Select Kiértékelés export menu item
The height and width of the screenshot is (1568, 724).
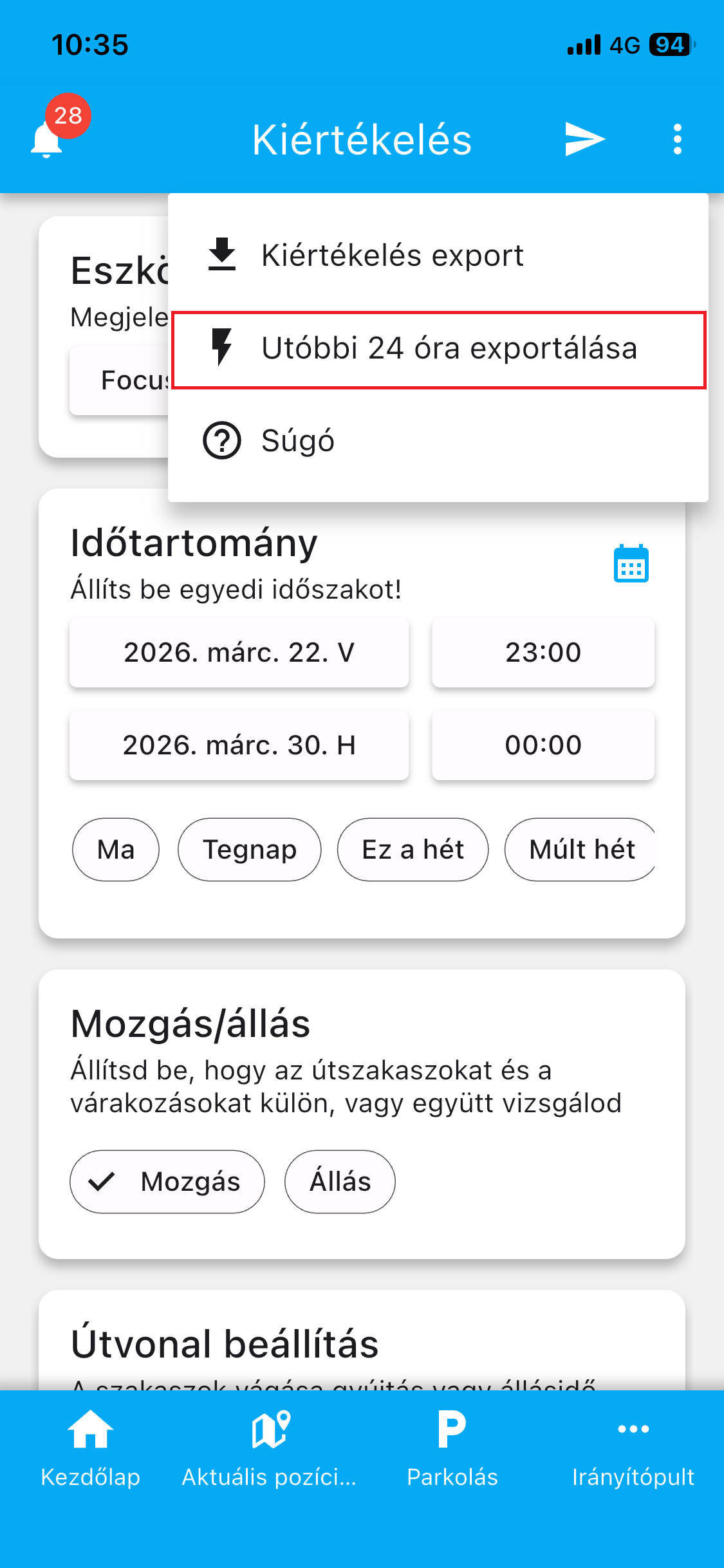[393, 256]
